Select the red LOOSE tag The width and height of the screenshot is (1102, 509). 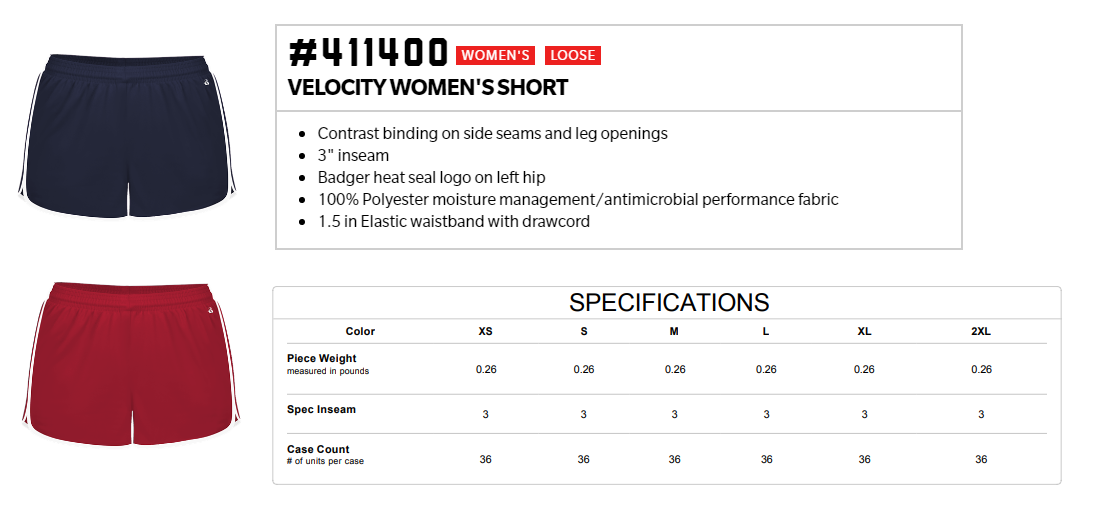pos(573,56)
